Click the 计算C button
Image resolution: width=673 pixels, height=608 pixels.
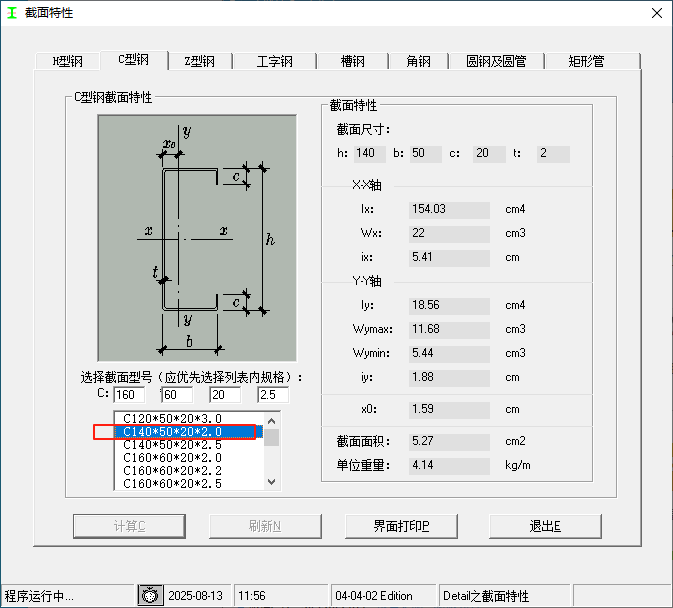[129, 526]
